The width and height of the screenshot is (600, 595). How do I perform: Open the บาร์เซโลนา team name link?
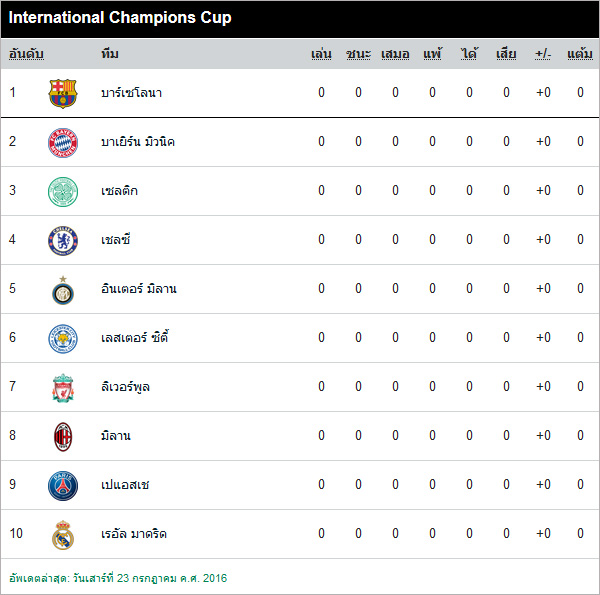click(132, 93)
